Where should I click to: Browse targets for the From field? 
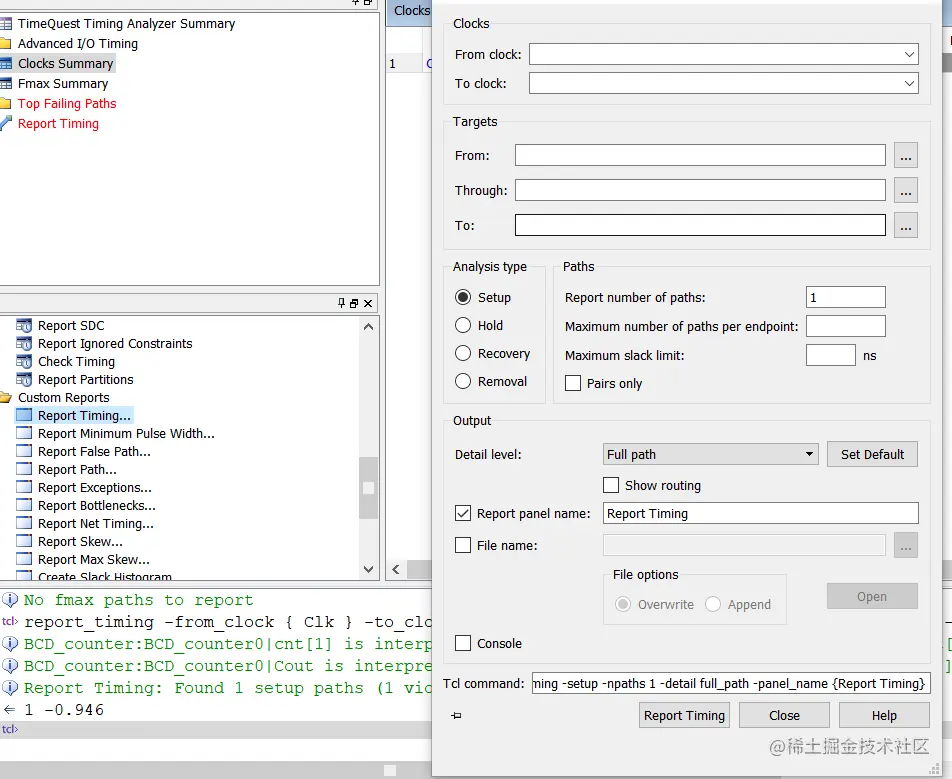(905, 155)
